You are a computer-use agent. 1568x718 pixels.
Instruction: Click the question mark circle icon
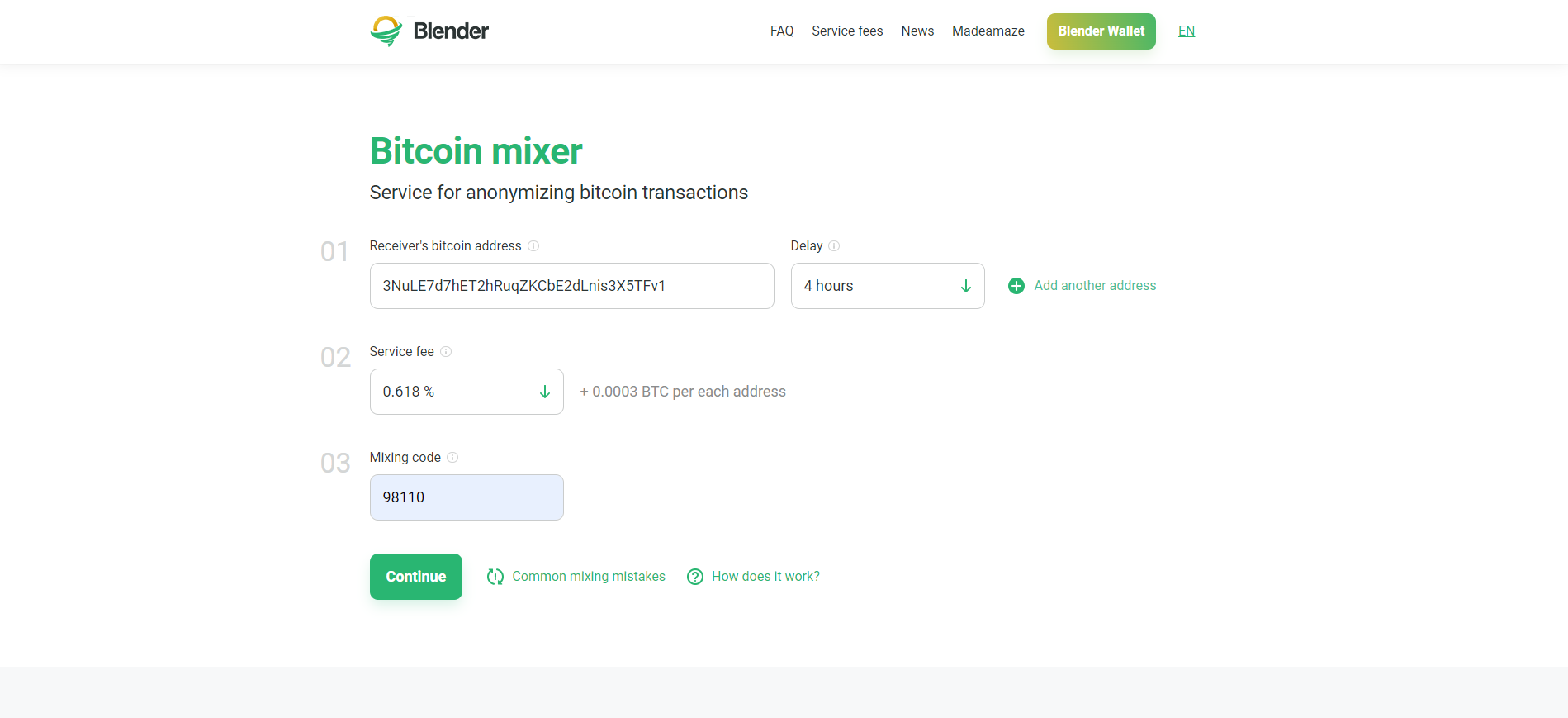[695, 577]
